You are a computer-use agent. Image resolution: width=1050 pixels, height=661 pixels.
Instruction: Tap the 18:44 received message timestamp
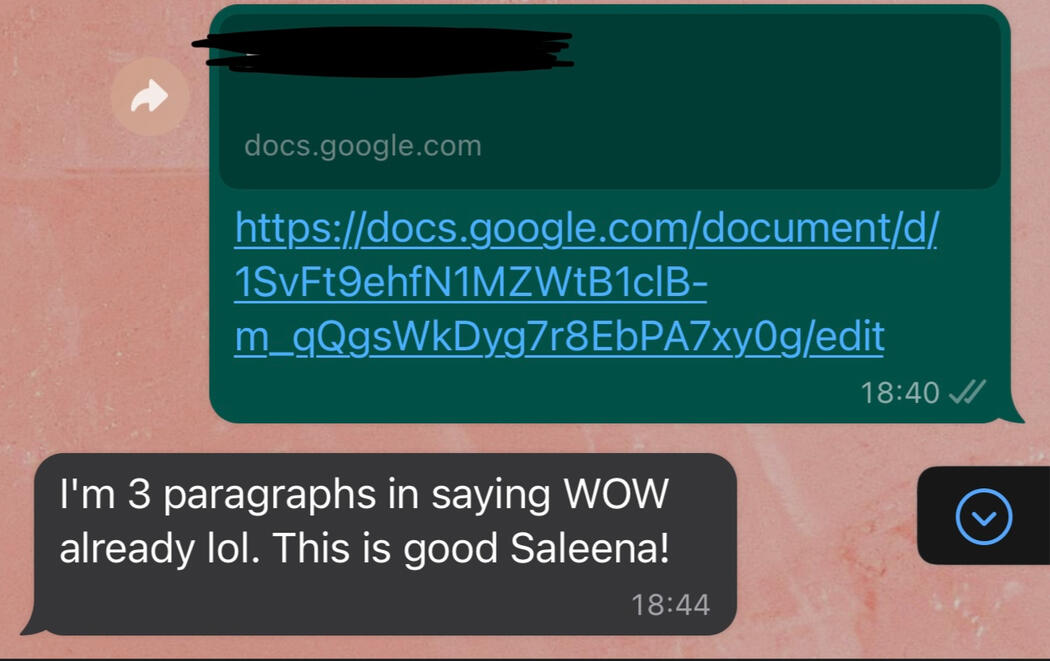pos(670,605)
